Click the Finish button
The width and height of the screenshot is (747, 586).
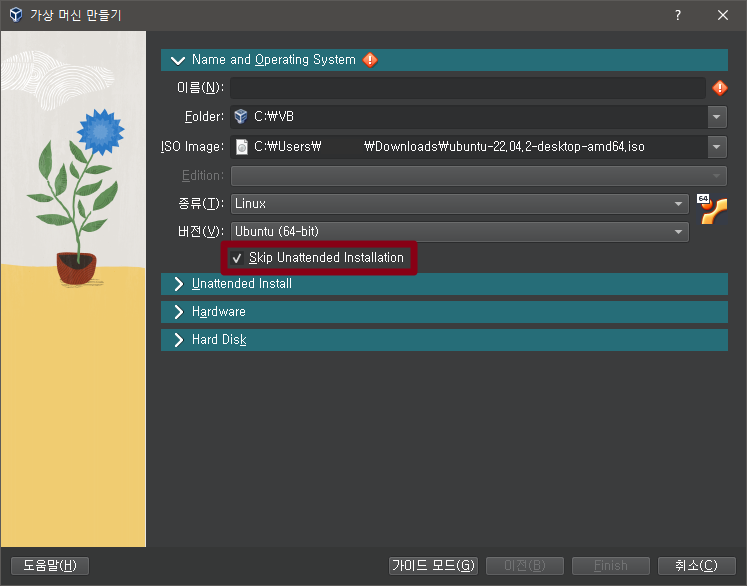pos(611,566)
